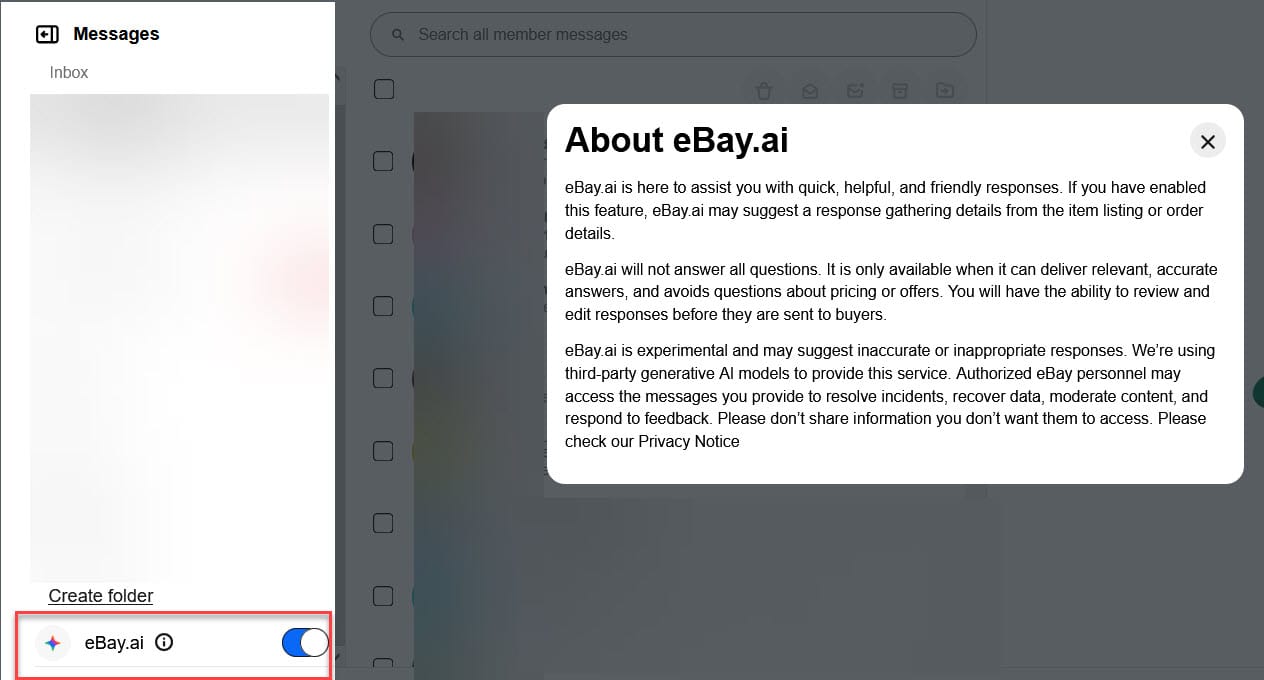Click the trash delete icon in message toolbar
The height and width of the screenshot is (680, 1264).
[764, 91]
